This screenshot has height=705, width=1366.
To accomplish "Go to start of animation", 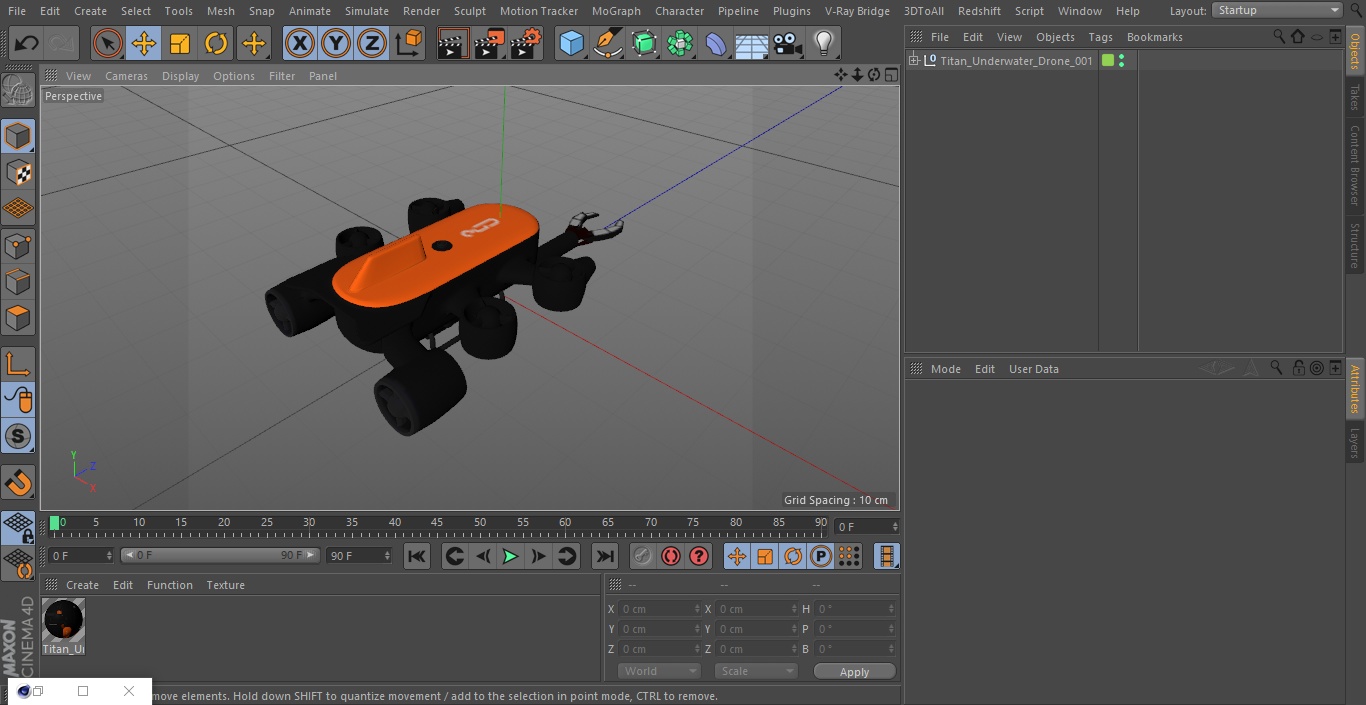I will pyautogui.click(x=417, y=556).
